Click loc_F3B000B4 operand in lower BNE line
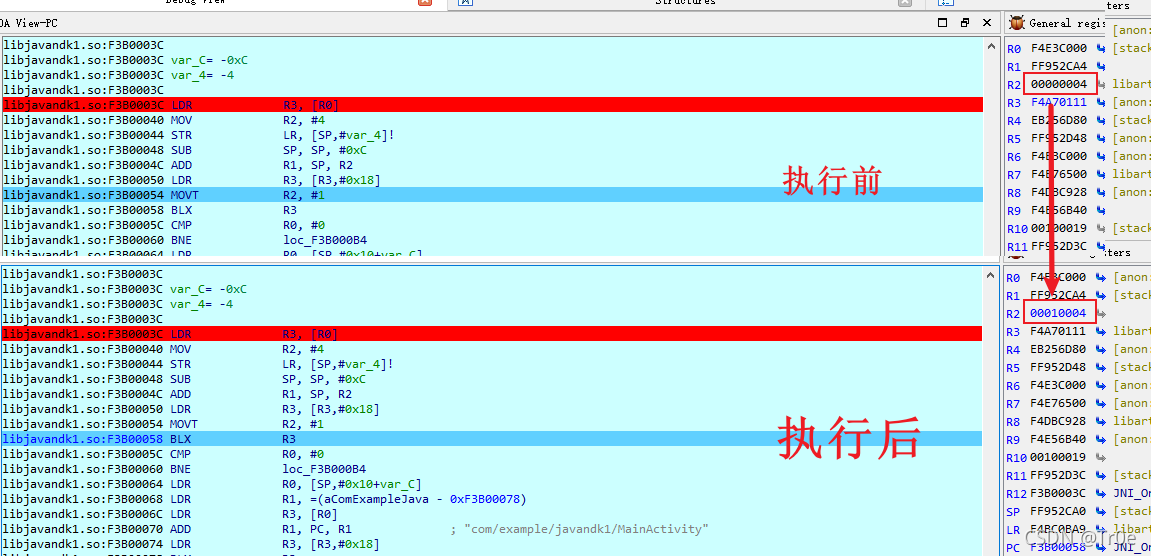 point(324,469)
